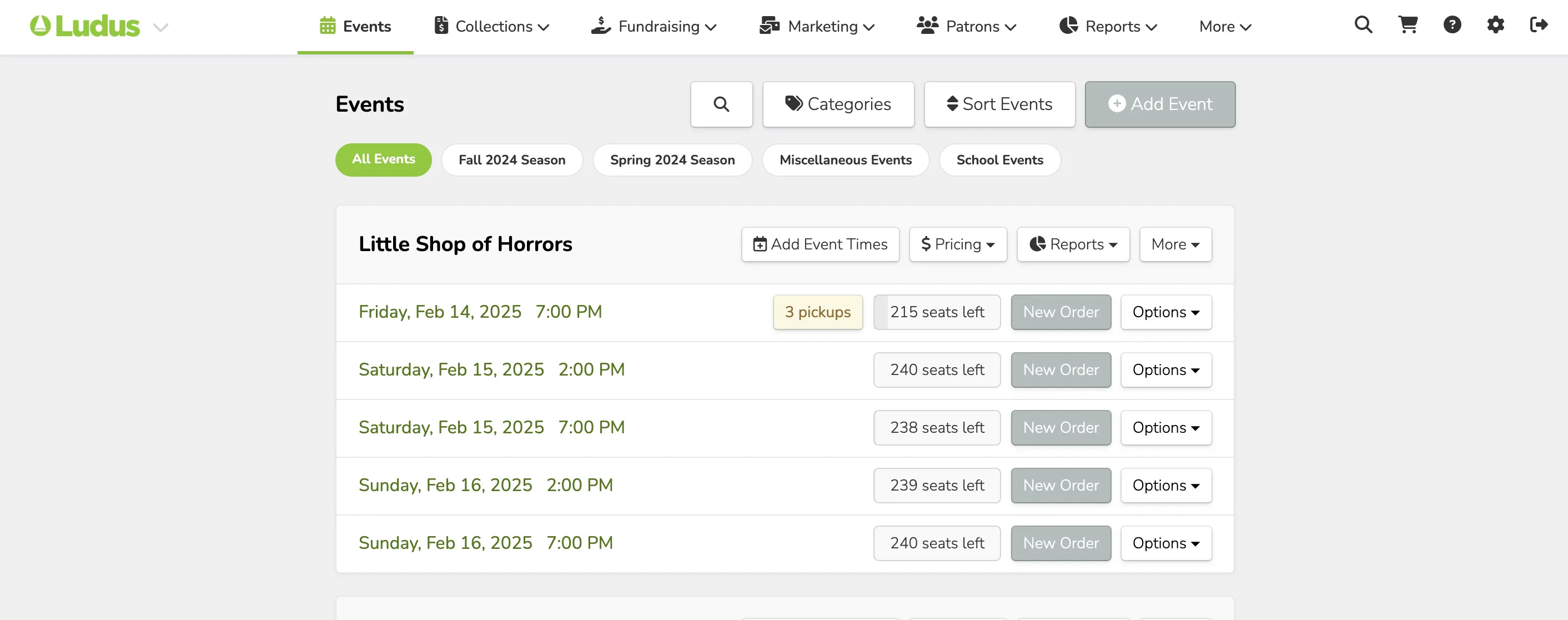Open the Marketing menu
The height and width of the screenshot is (620, 1568).
click(817, 26)
